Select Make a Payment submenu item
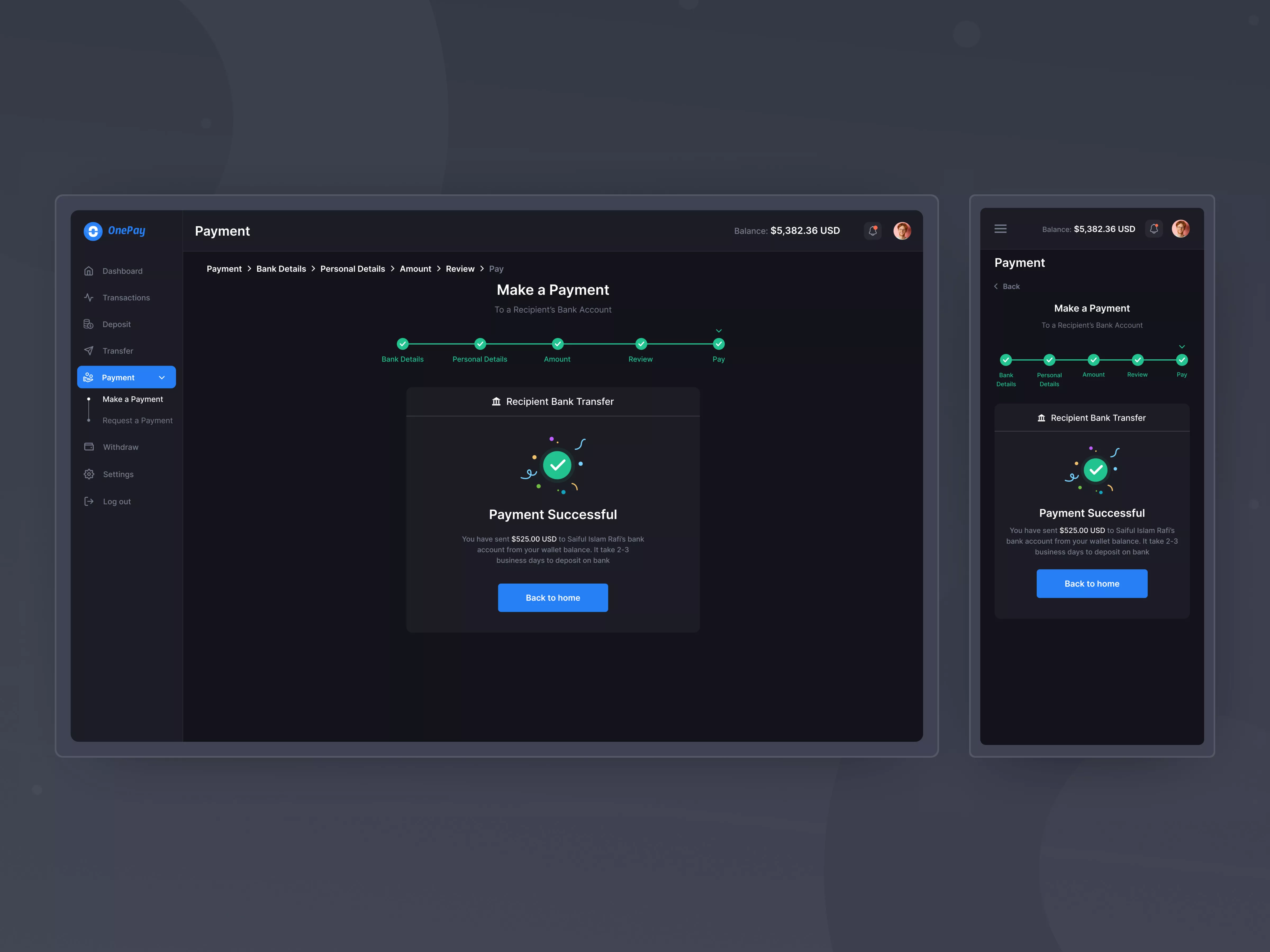1270x952 pixels. tap(133, 399)
